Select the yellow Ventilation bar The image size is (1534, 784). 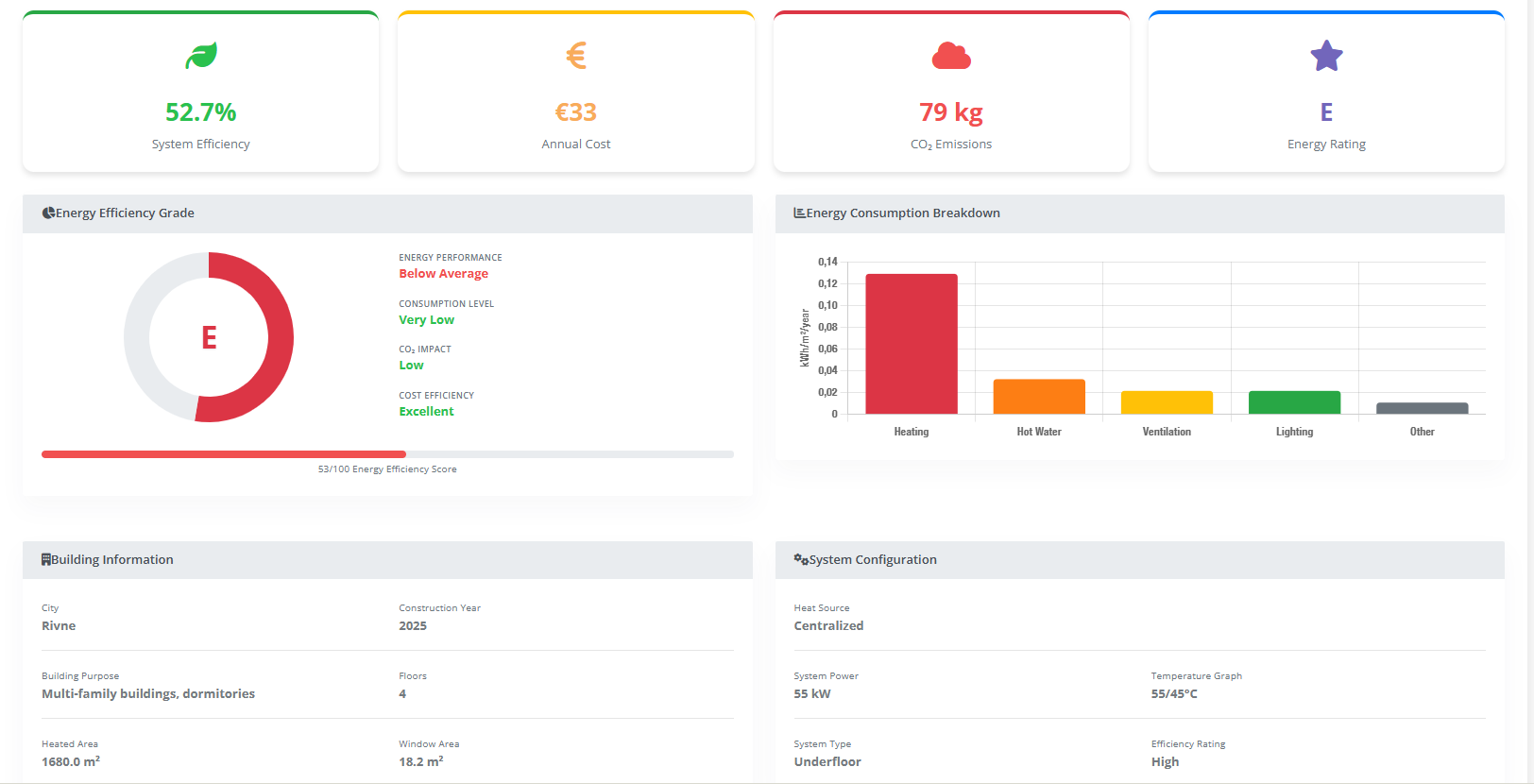(x=1167, y=402)
